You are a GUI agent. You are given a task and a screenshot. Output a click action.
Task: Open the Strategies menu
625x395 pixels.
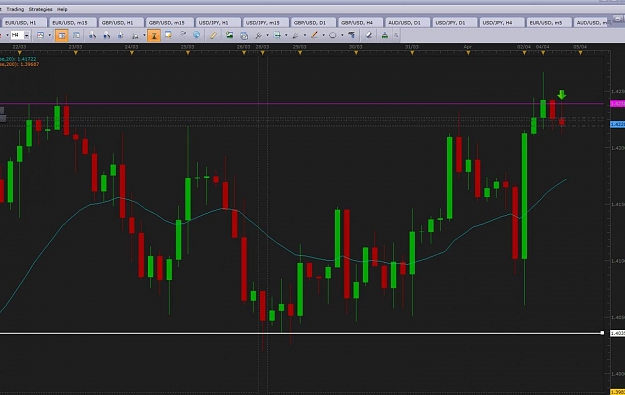(x=40, y=9)
